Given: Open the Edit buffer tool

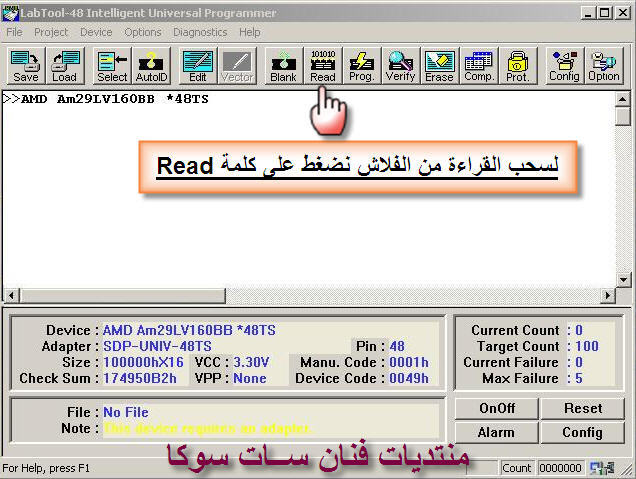Looking at the screenshot, I should point(198,66).
